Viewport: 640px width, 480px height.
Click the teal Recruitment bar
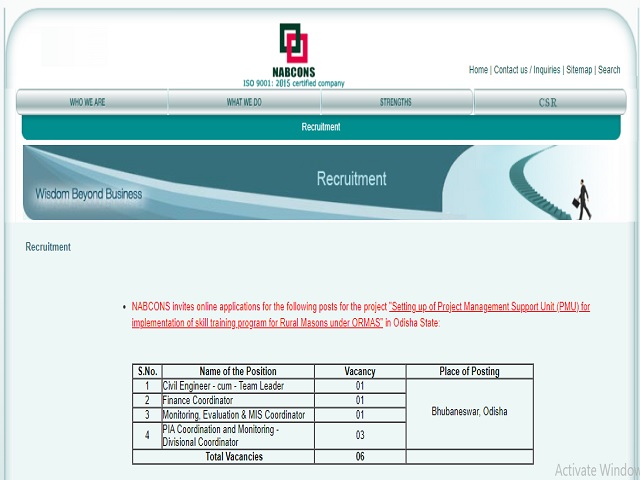pos(321,127)
